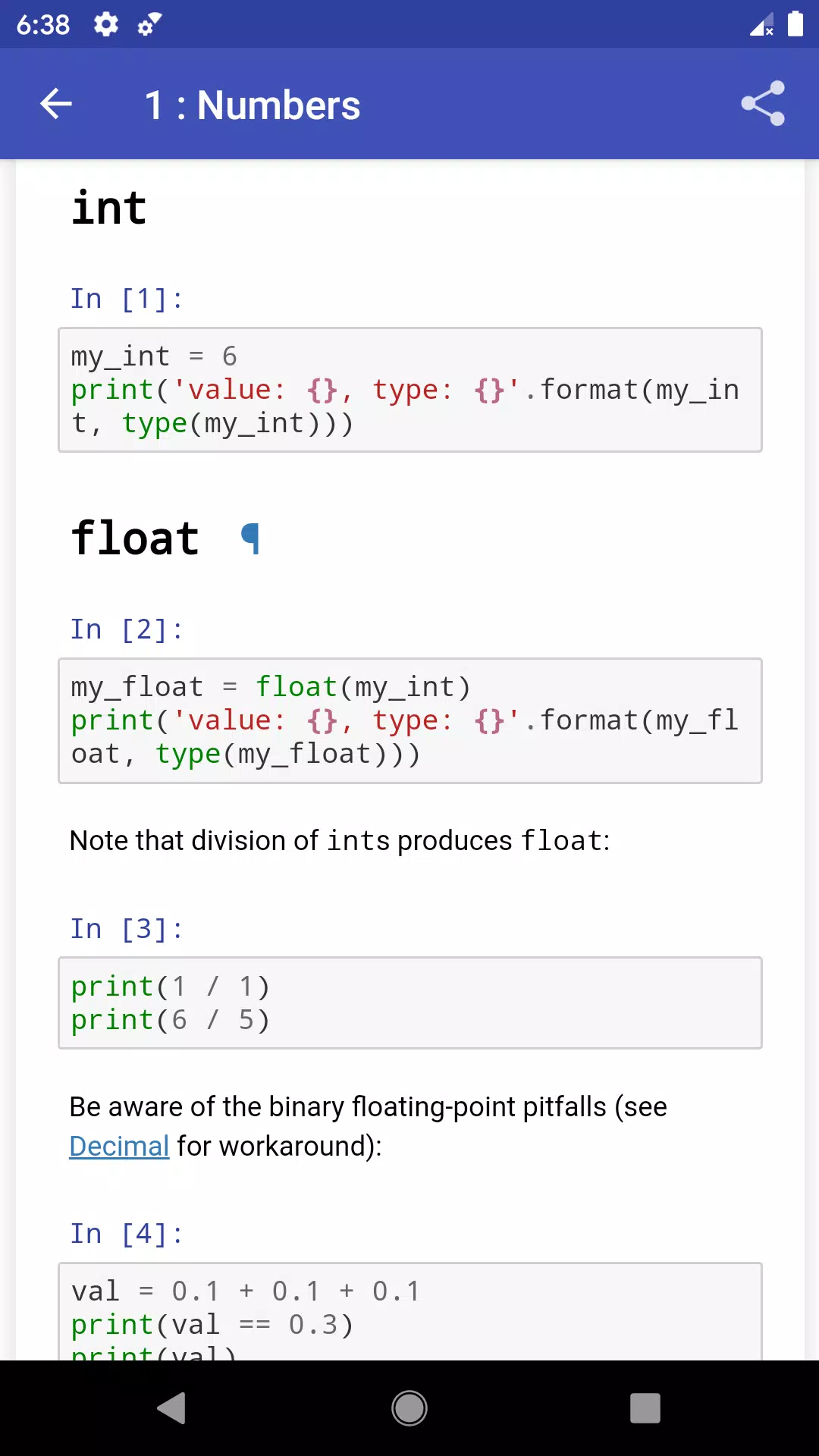Tap the settings gear in status bar
819x1456 pixels.
tap(106, 24)
